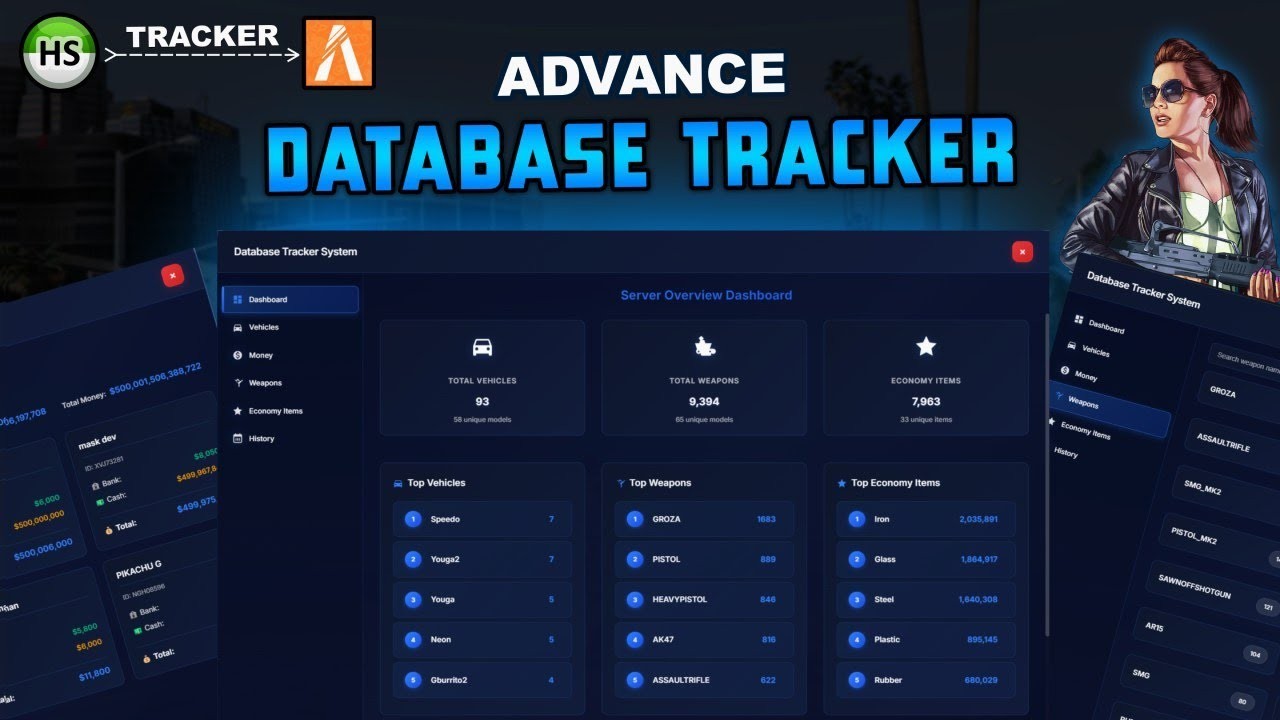Screen dimensions: 1280x720
Task: Click the green HS logo at top left
Action: click(x=59, y=51)
